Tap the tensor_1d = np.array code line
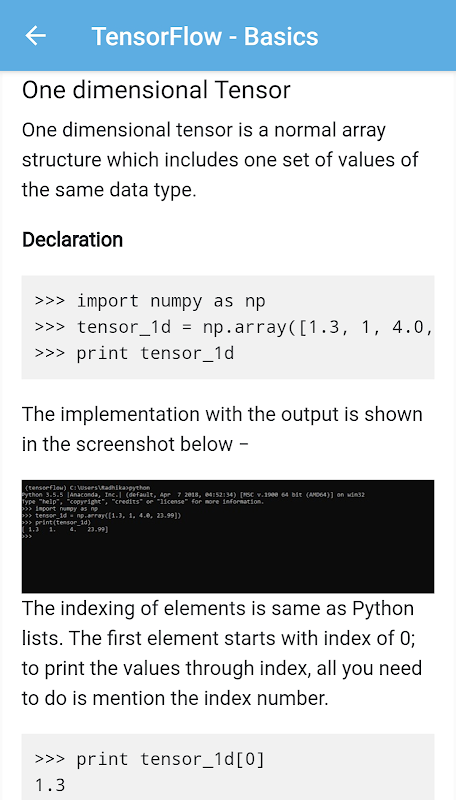This screenshot has width=456, height=800. tap(234, 327)
